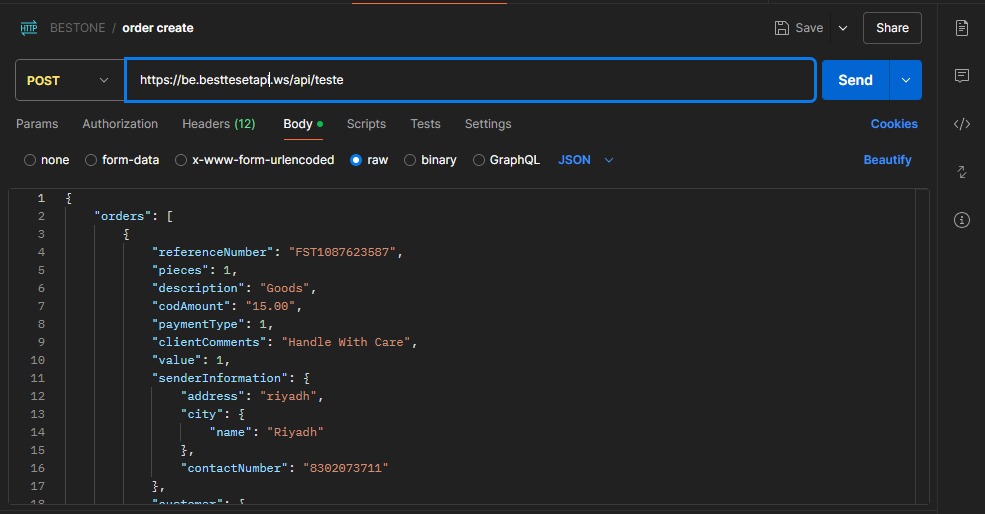Open the Authorization tab

120,124
